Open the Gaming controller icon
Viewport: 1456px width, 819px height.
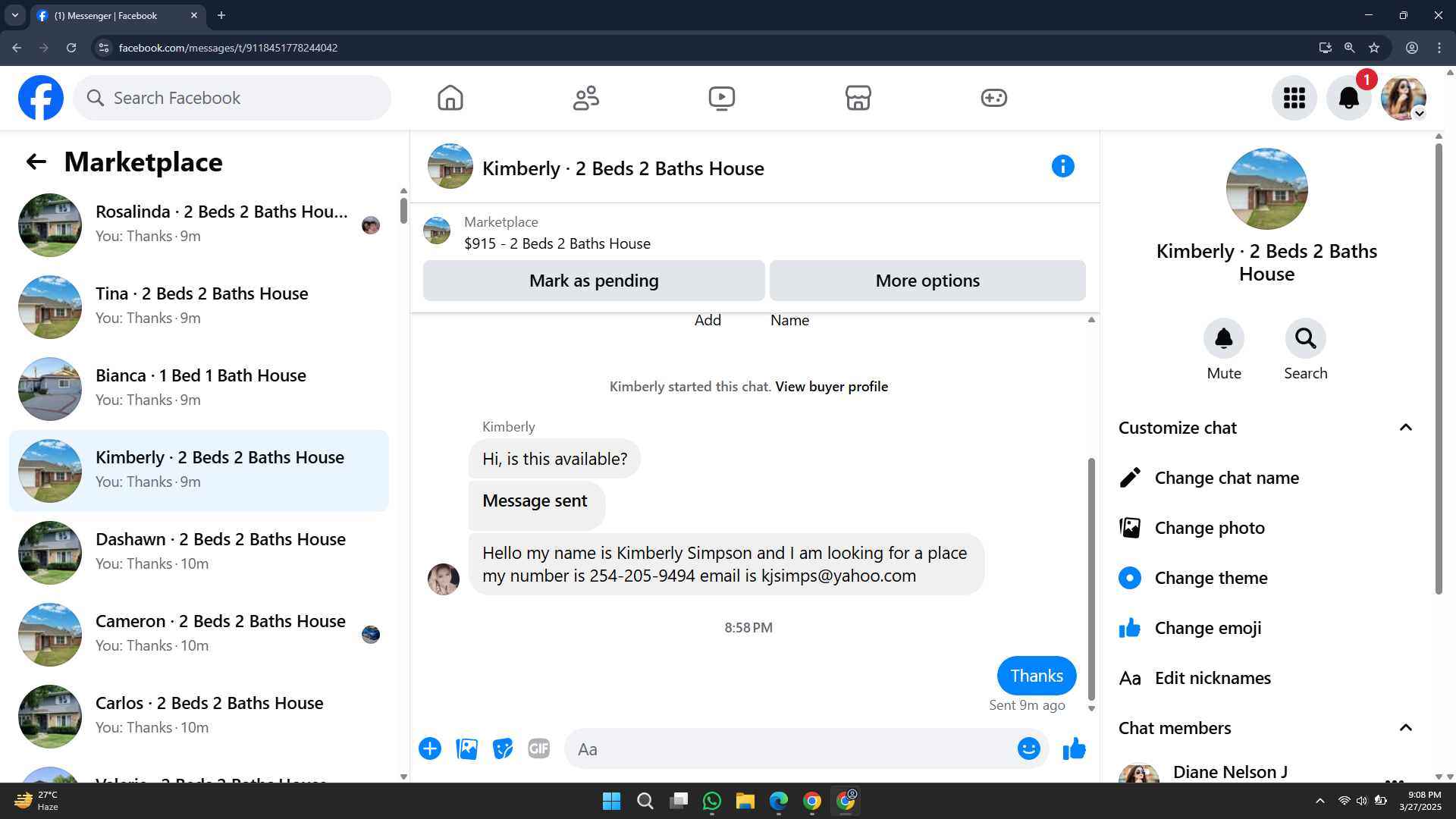993,98
